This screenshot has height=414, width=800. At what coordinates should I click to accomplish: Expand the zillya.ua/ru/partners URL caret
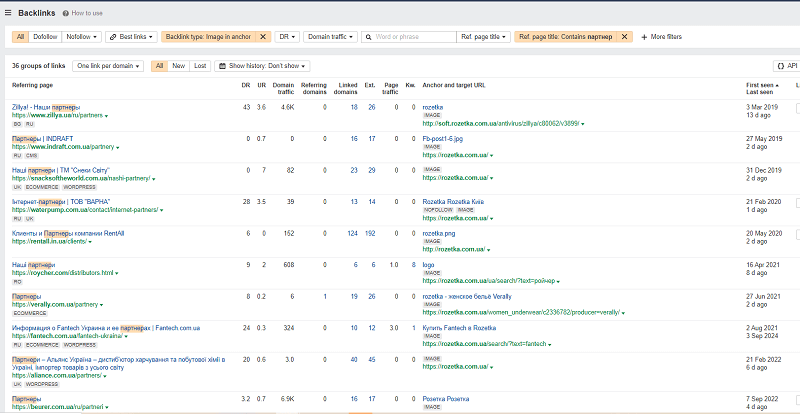pyautogui.click(x=106, y=116)
